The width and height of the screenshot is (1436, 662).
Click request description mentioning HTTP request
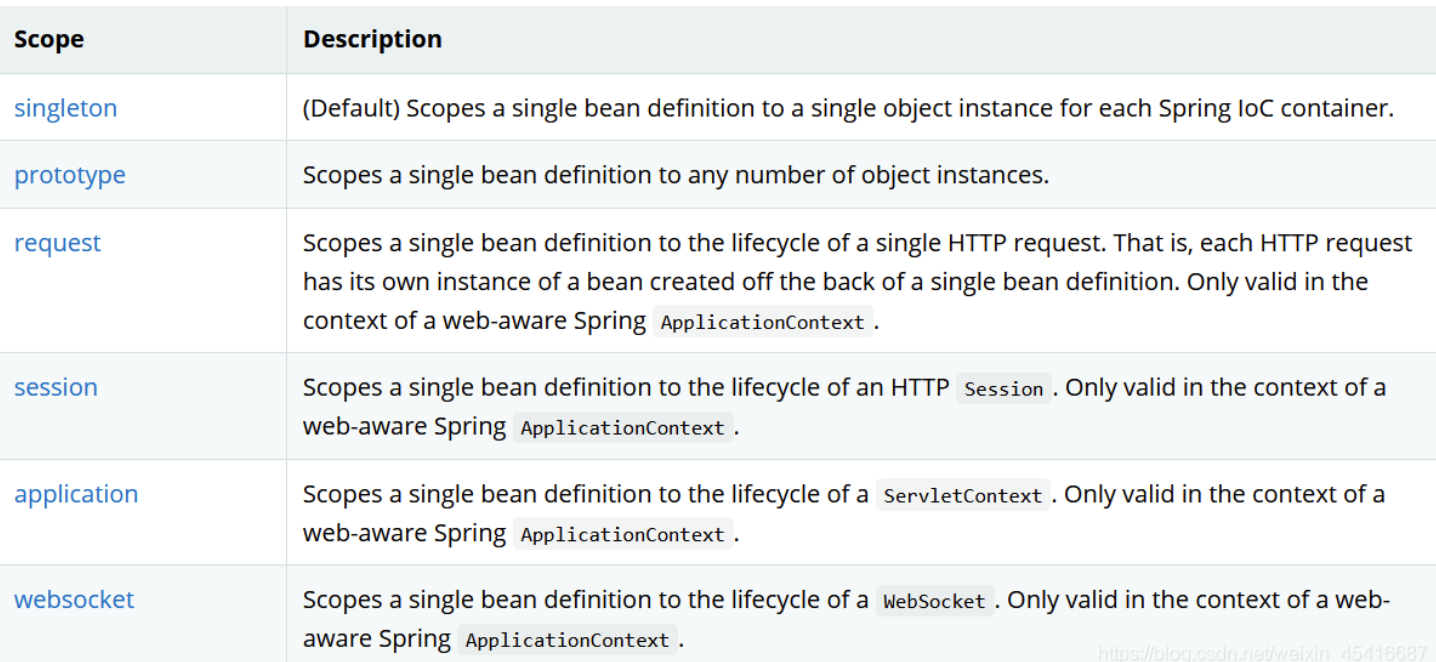coord(857,243)
